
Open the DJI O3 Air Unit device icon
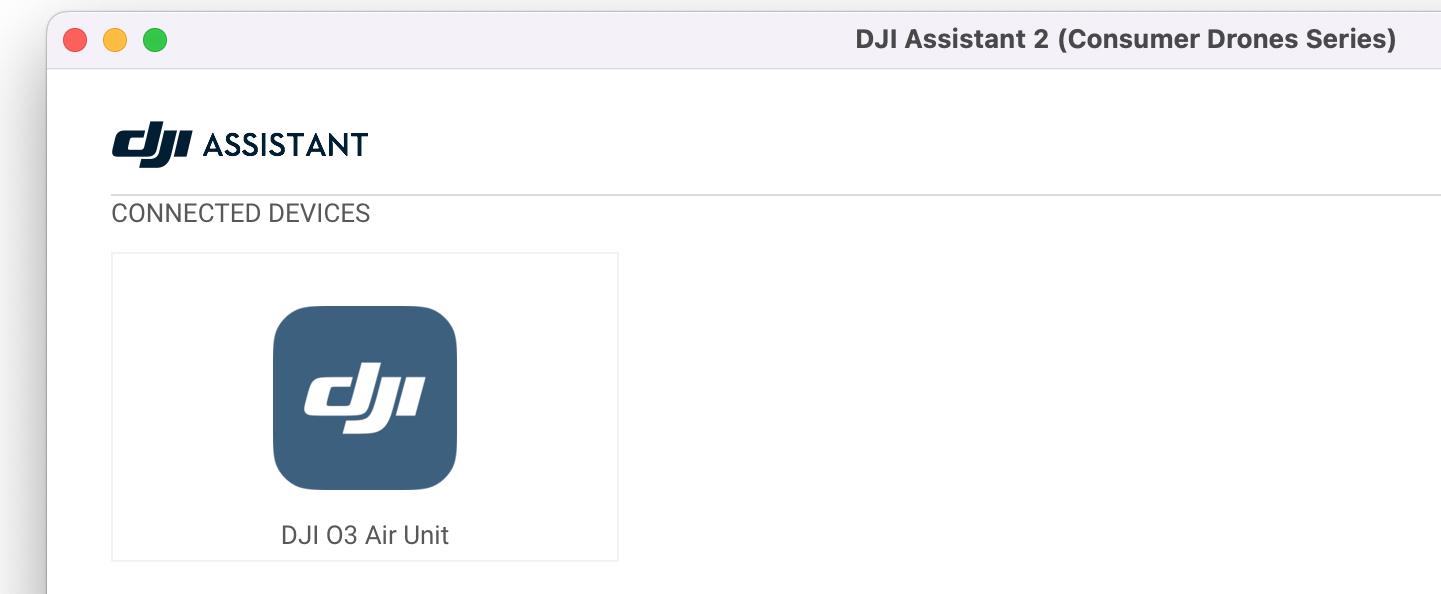coord(365,398)
